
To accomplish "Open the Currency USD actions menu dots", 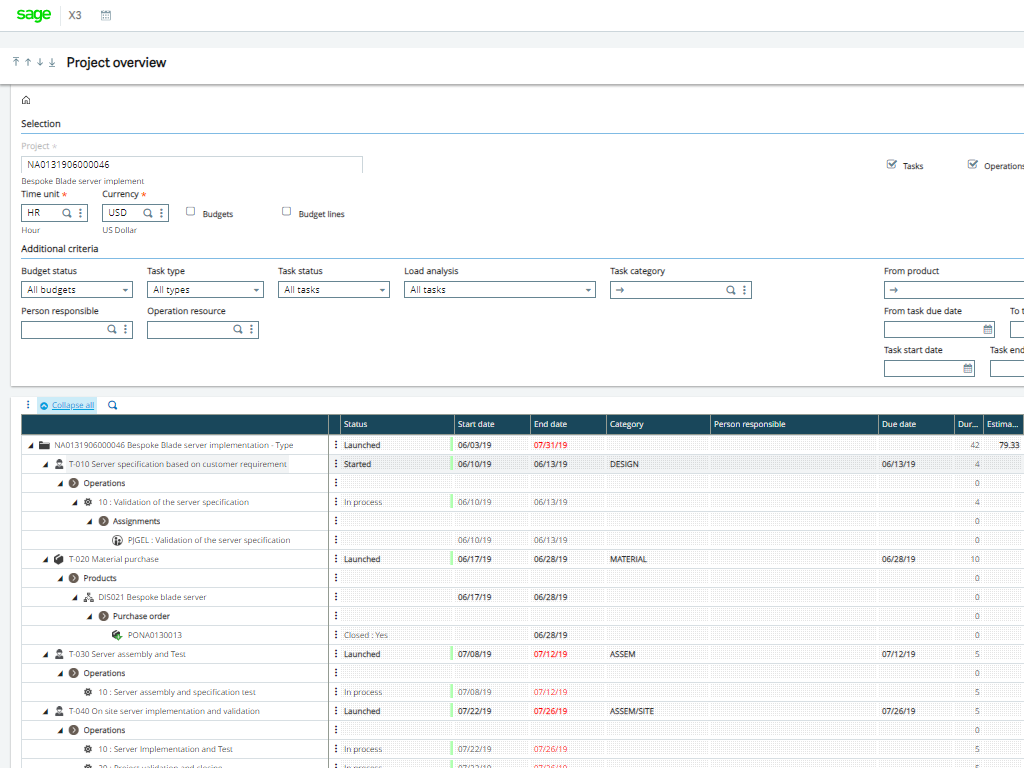I will click(162, 213).
